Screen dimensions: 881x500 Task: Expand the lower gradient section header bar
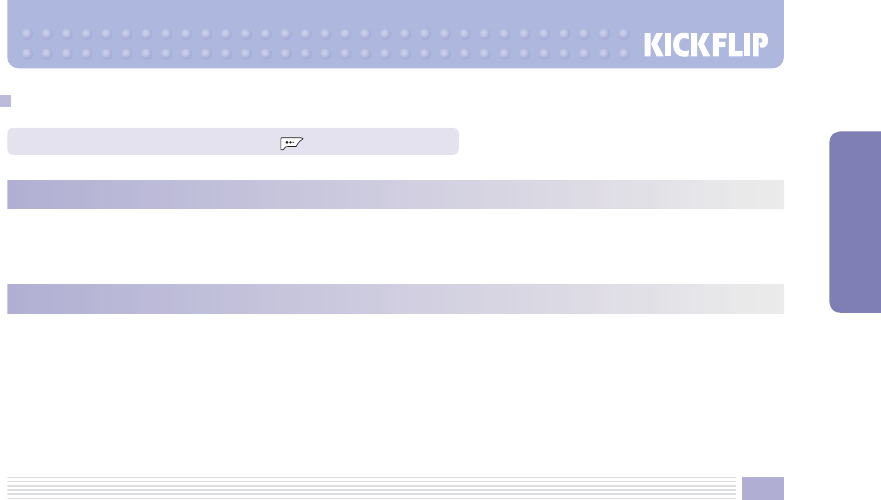pyautogui.click(x=395, y=298)
